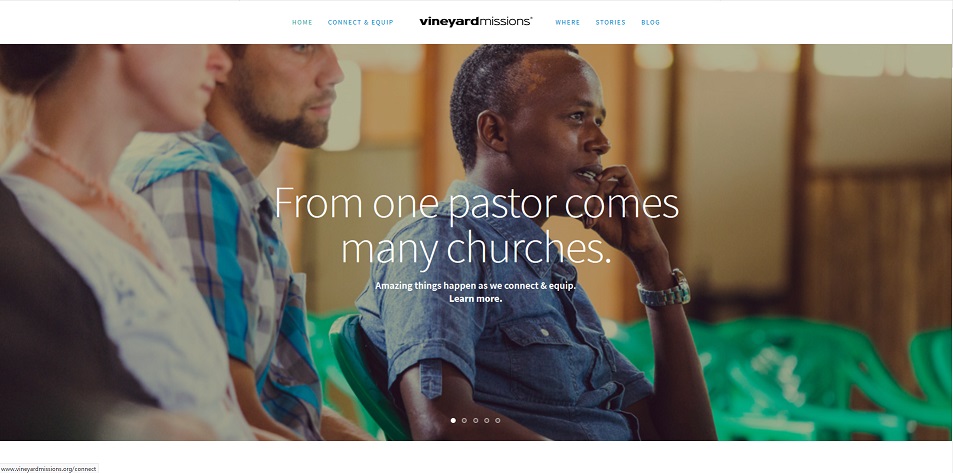Open the STORIES navigation link
This screenshot has width=953, height=473.
click(x=610, y=22)
